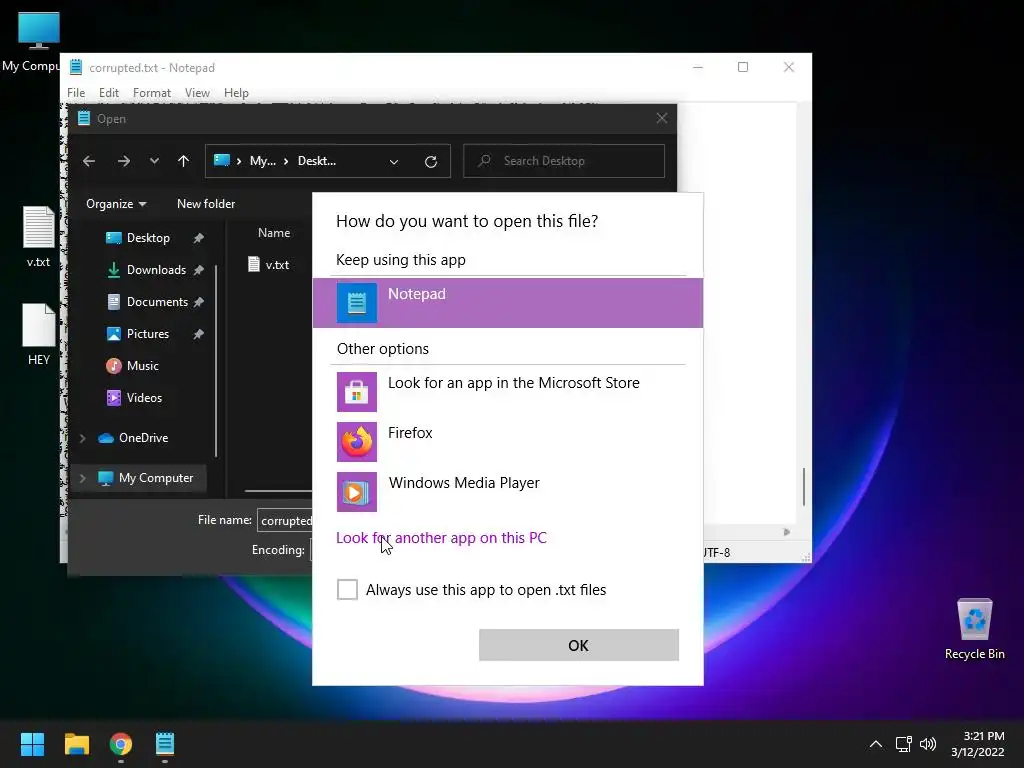1024x768 pixels.
Task: Click Look for another app on this PC
Action: (x=441, y=537)
